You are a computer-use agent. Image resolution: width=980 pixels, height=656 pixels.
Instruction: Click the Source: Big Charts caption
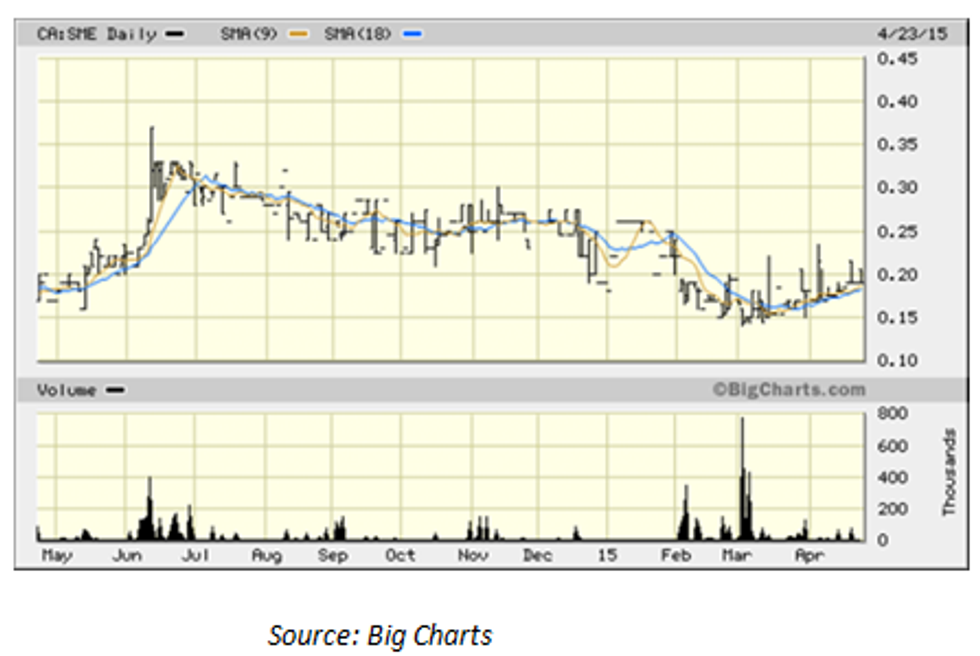point(380,634)
